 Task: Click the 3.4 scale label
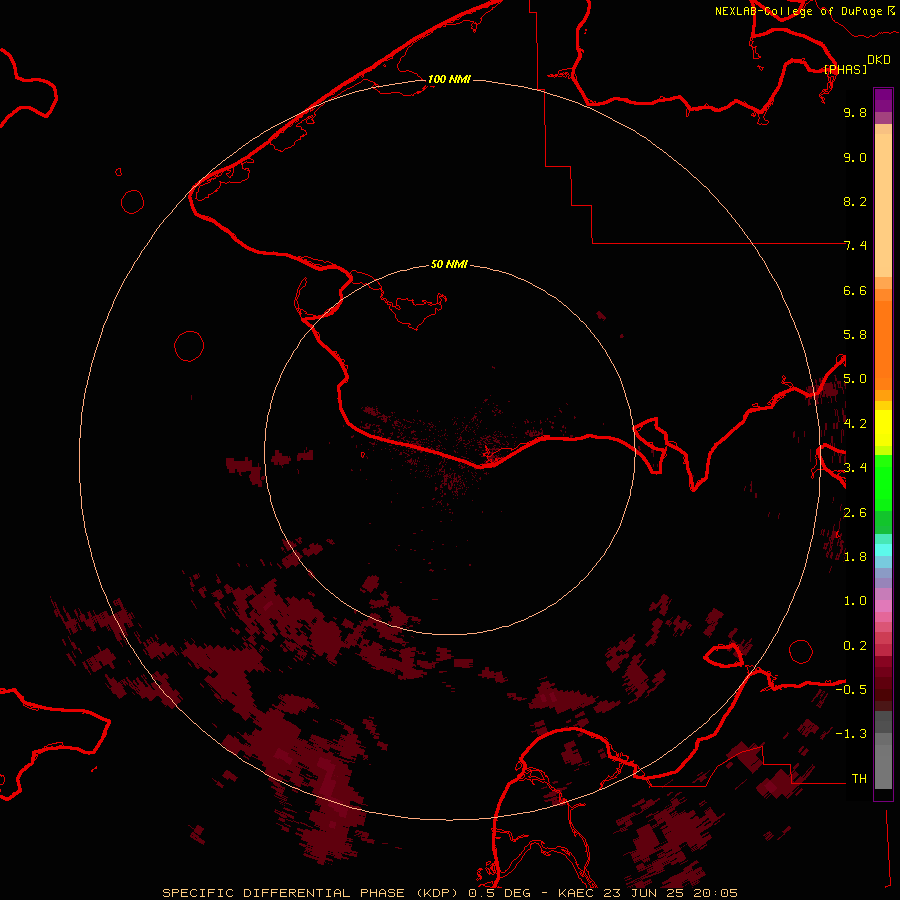[855, 468]
